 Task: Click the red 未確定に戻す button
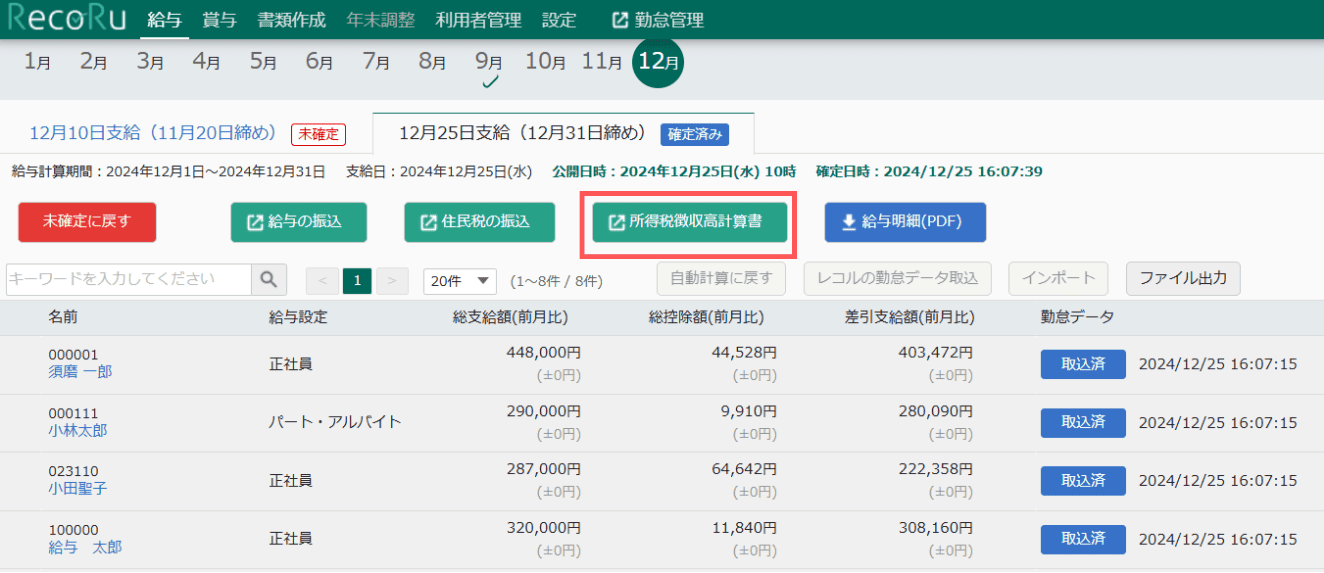click(x=87, y=222)
